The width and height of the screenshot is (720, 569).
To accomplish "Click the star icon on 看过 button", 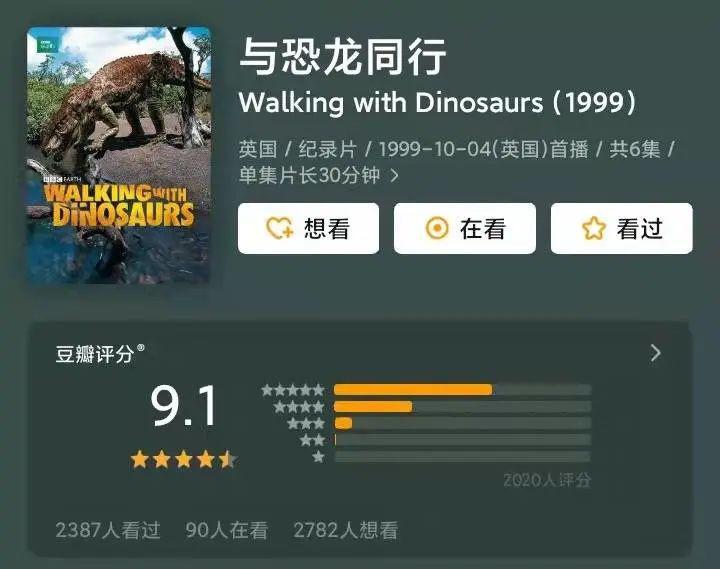I will coord(594,228).
